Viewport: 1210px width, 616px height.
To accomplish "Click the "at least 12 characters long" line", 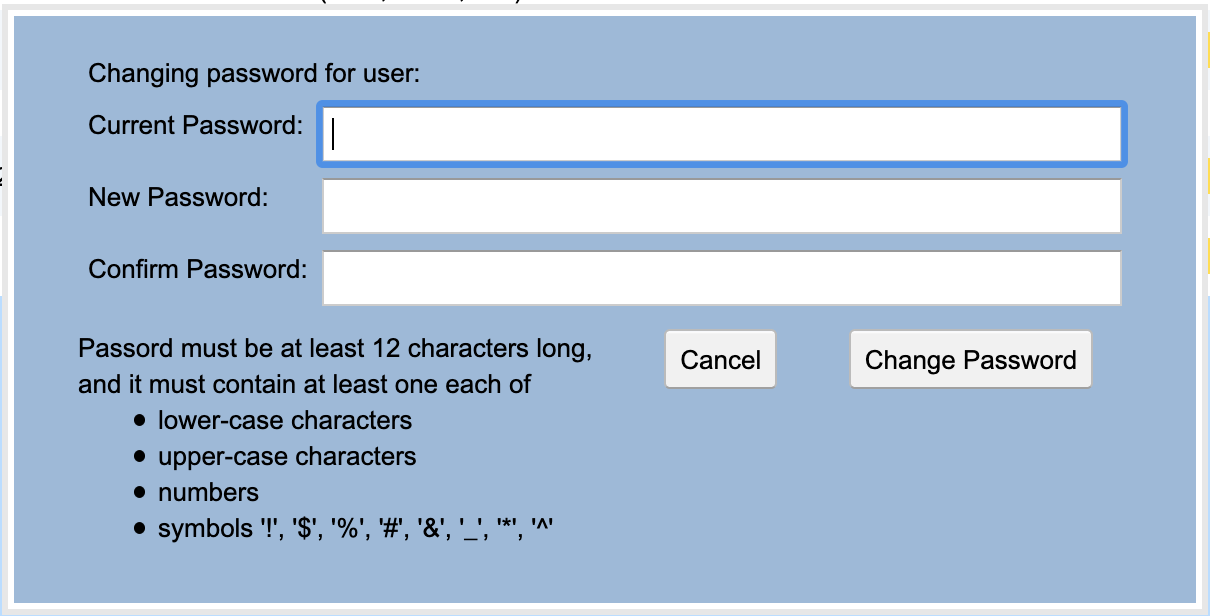I will point(335,350).
